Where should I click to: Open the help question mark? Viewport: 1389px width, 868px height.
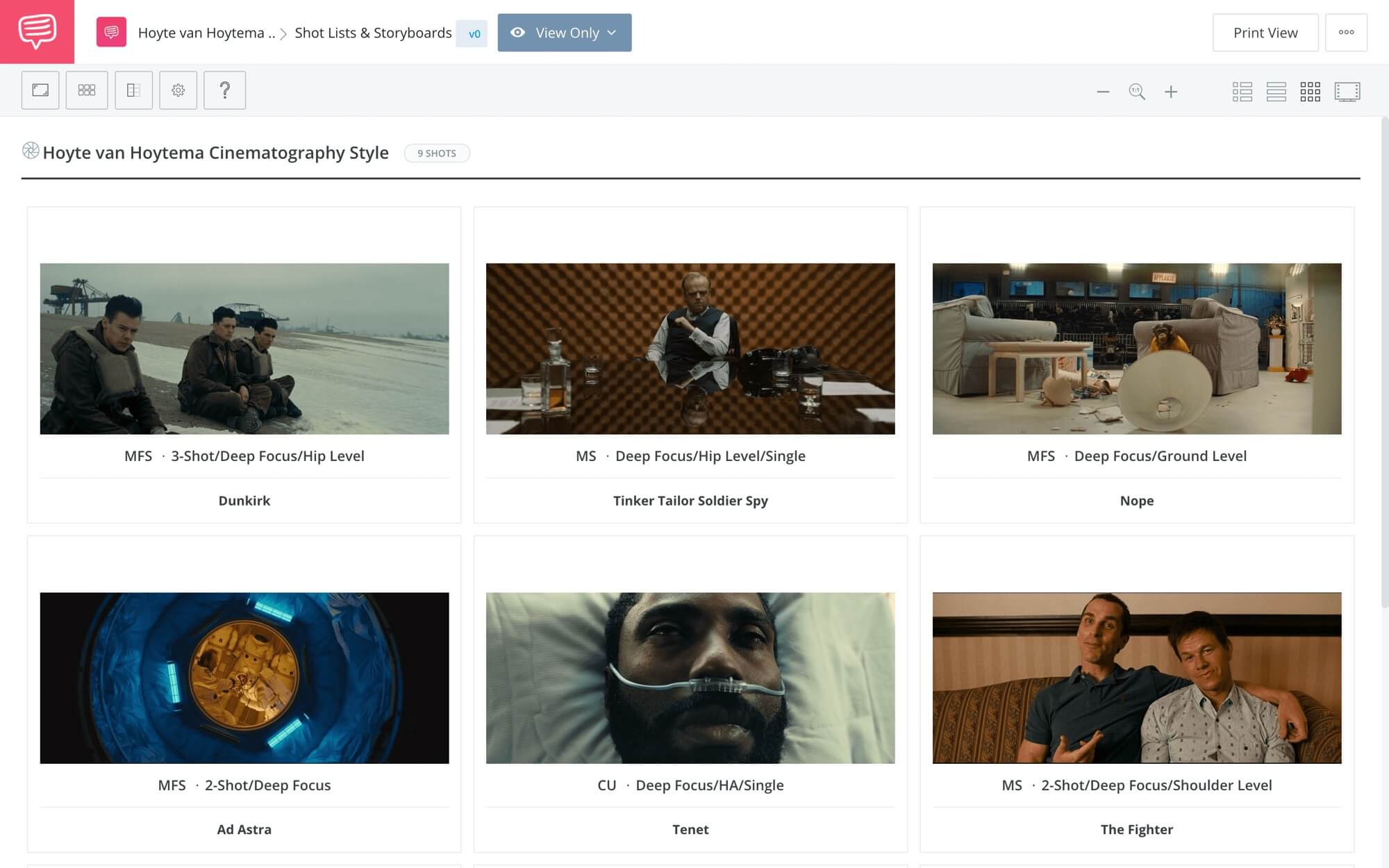224,90
